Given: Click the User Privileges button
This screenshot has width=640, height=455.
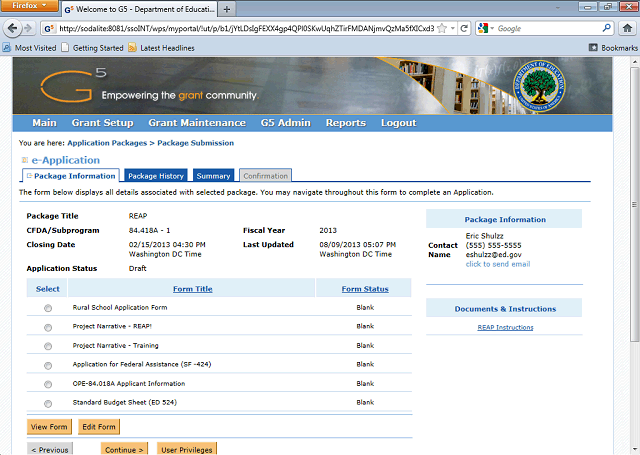Looking at the screenshot, I should (x=187, y=449).
